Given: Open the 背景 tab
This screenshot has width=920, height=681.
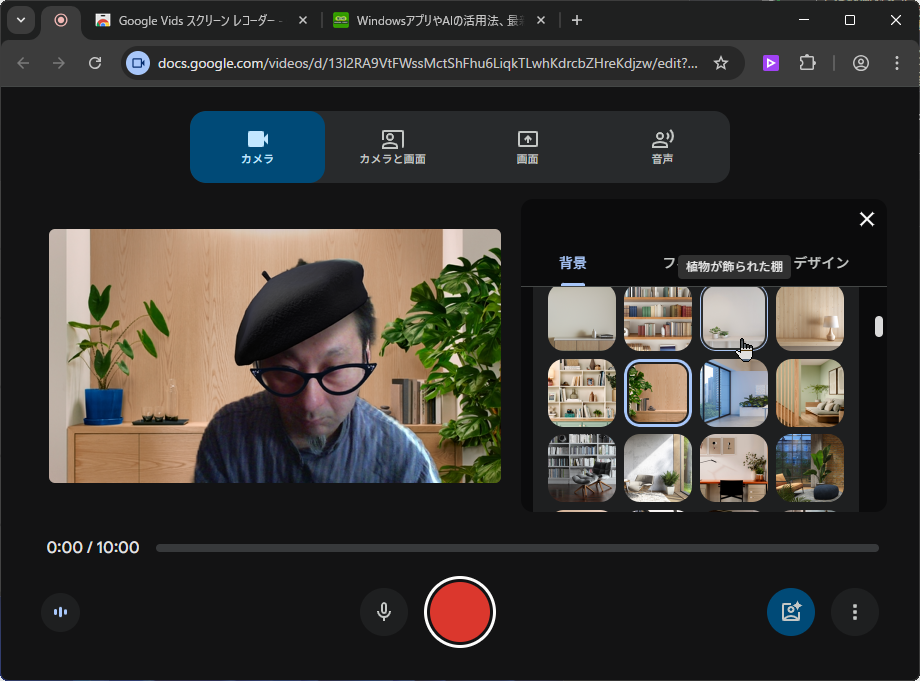Looking at the screenshot, I should click(x=573, y=263).
